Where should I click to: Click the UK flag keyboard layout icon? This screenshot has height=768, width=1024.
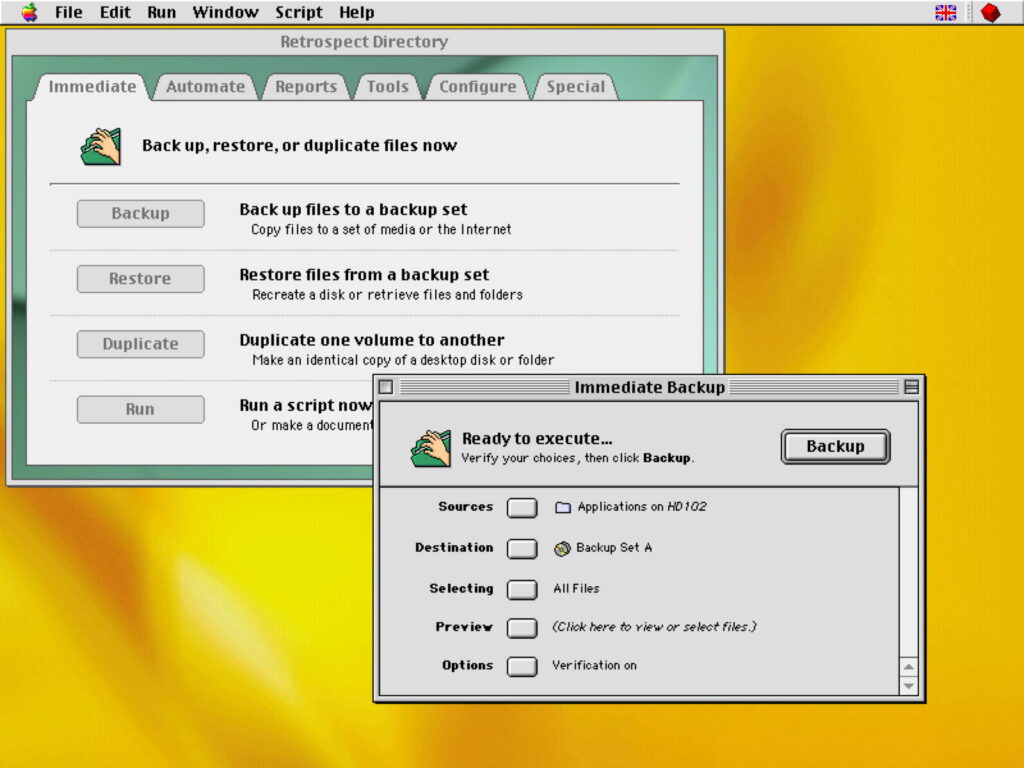(x=945, y=13)
